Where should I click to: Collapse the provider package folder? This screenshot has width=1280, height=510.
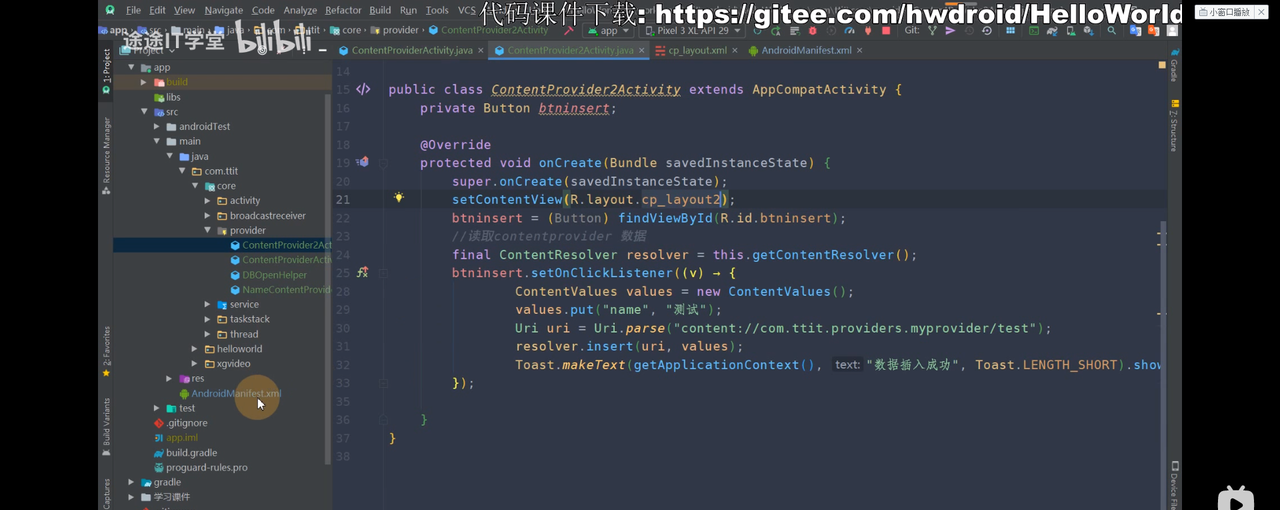[x=208, y=230]
